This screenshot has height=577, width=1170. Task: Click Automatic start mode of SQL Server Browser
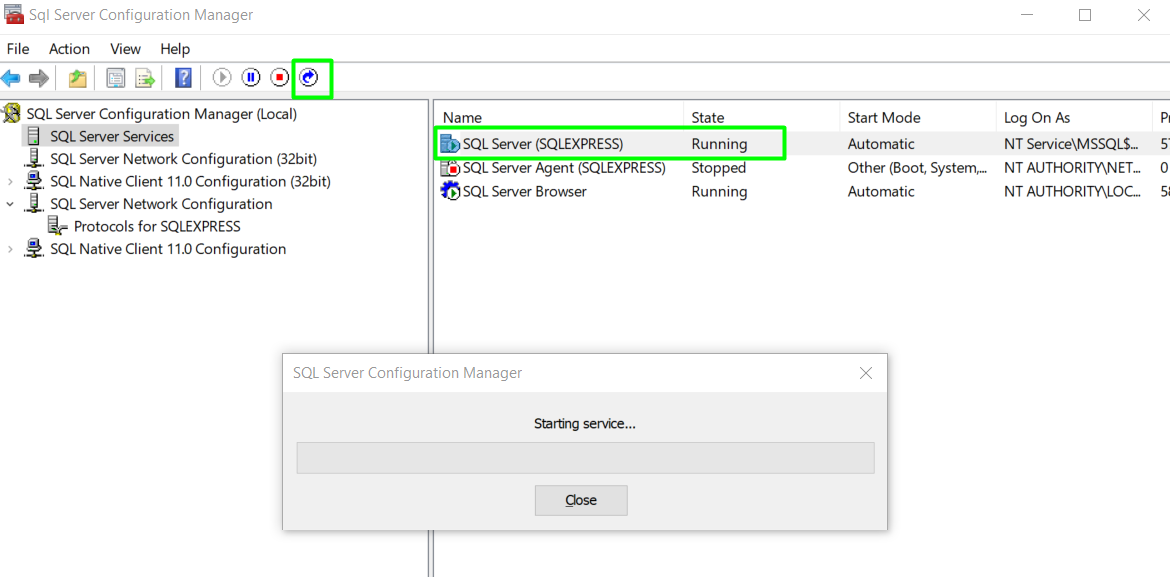880,192
